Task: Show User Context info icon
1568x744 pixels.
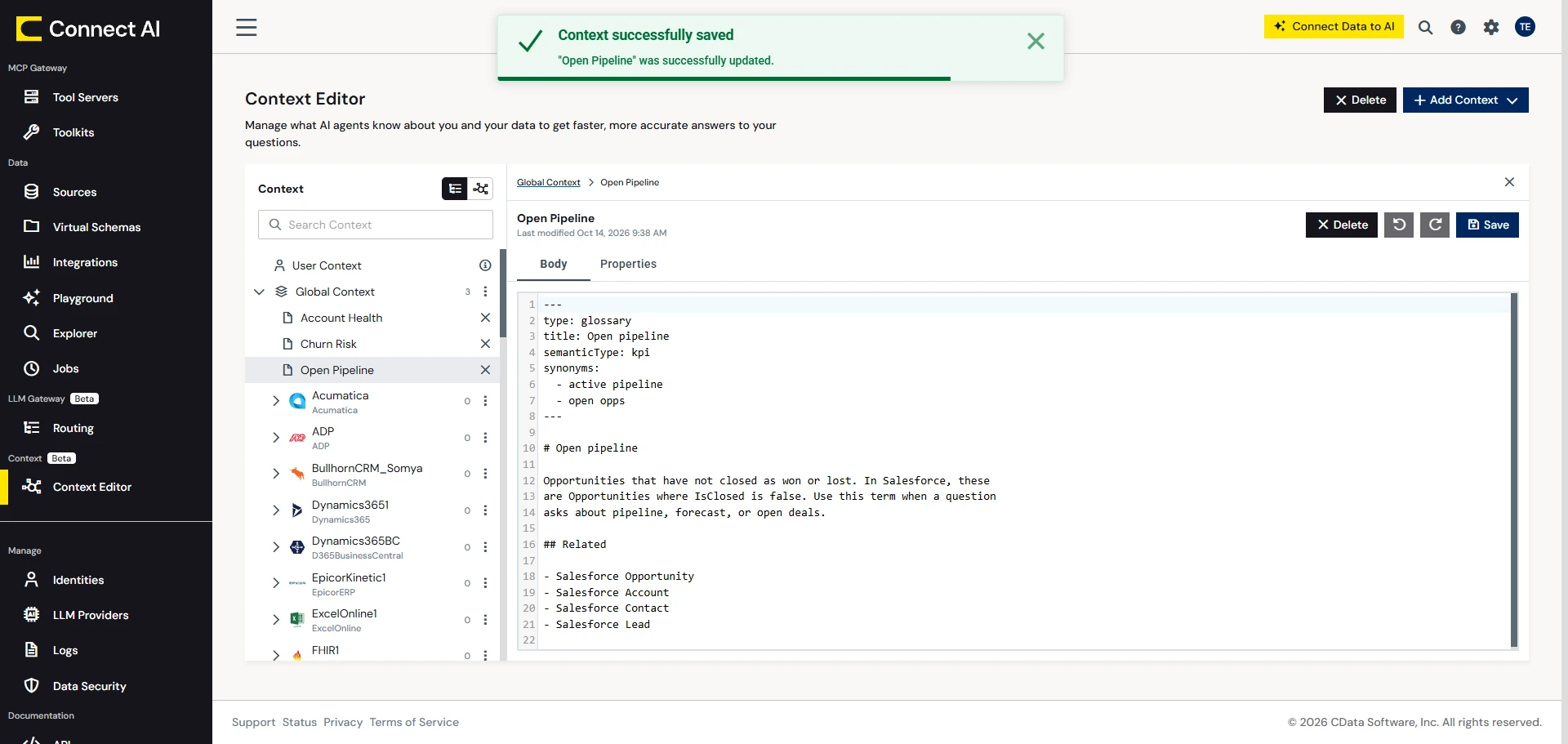Action: click(x=485, y=265)
